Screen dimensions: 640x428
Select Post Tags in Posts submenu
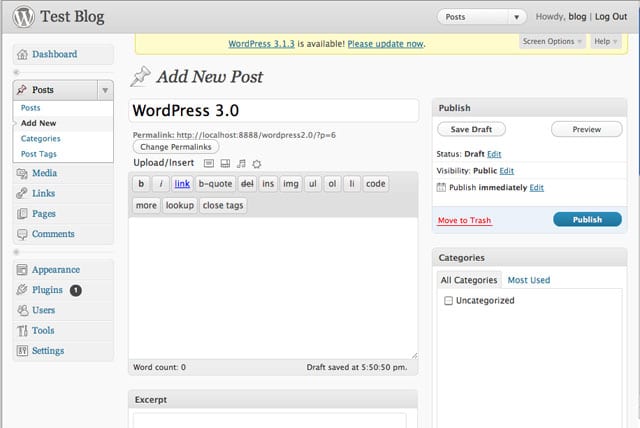41,154
